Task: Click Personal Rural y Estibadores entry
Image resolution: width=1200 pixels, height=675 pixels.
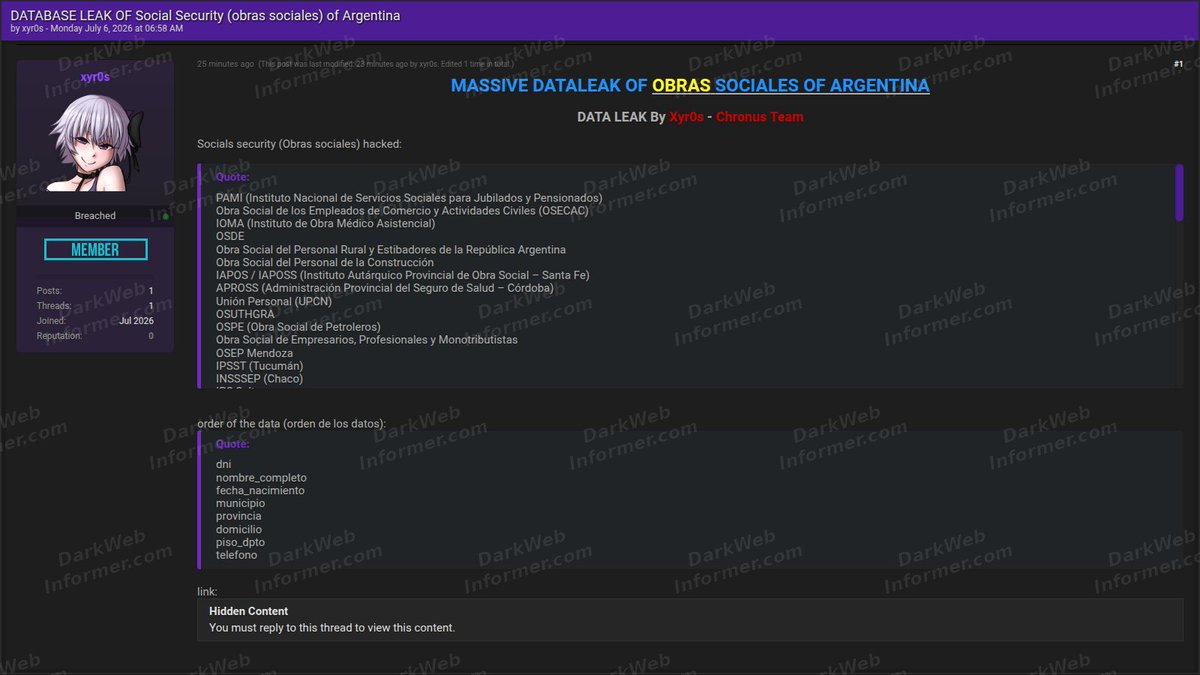Action: 391,250
